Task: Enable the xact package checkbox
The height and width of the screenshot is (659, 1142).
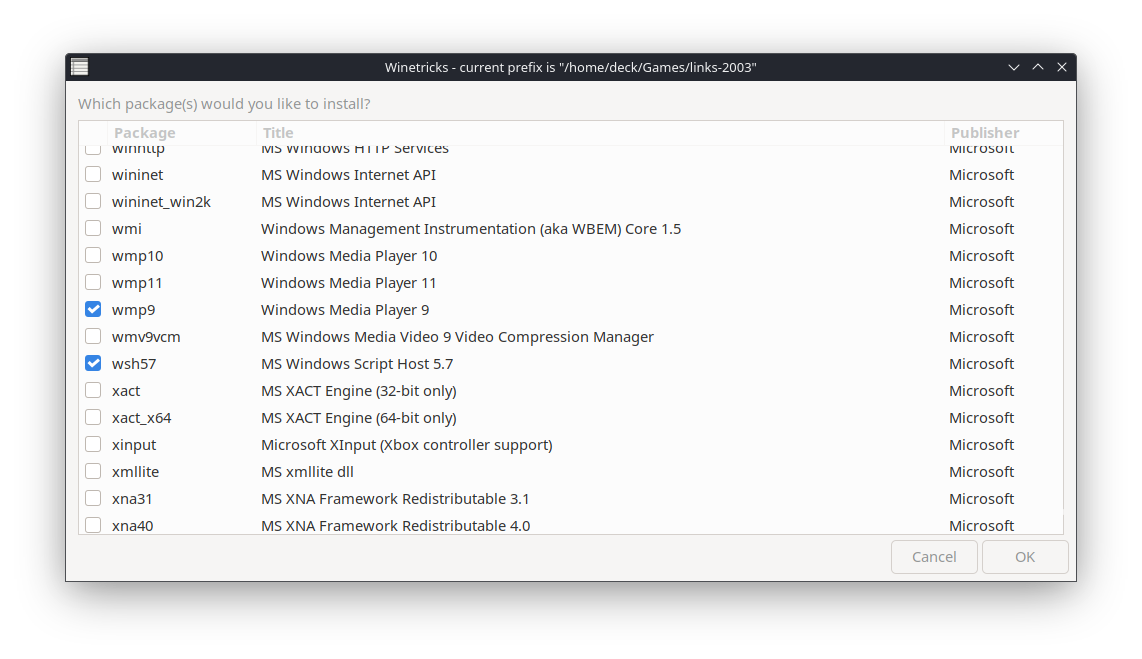Action: click(x=93, y=390)
